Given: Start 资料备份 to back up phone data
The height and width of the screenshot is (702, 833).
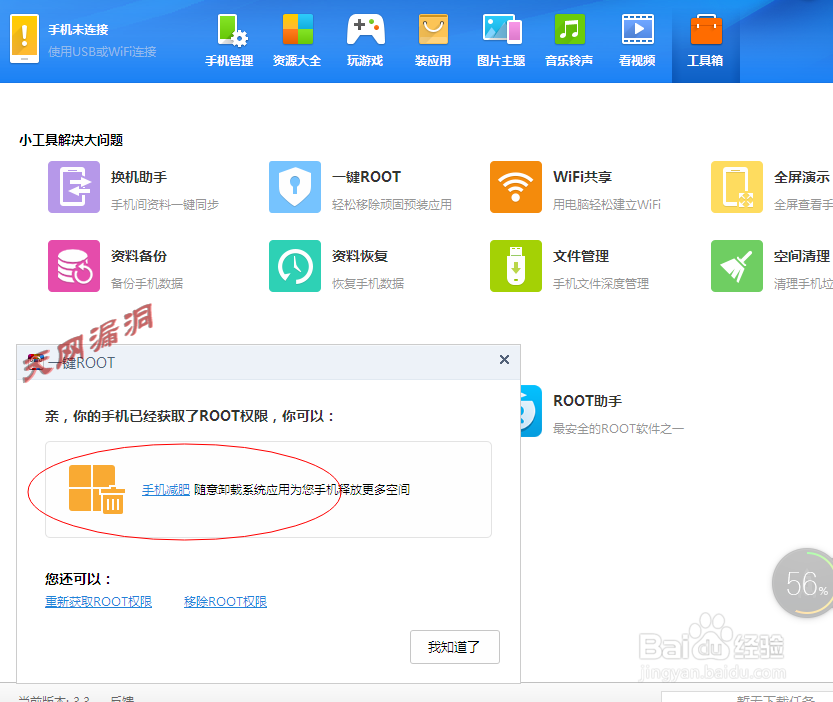Looking at the screenshot, I should click(x=75, y=266).
